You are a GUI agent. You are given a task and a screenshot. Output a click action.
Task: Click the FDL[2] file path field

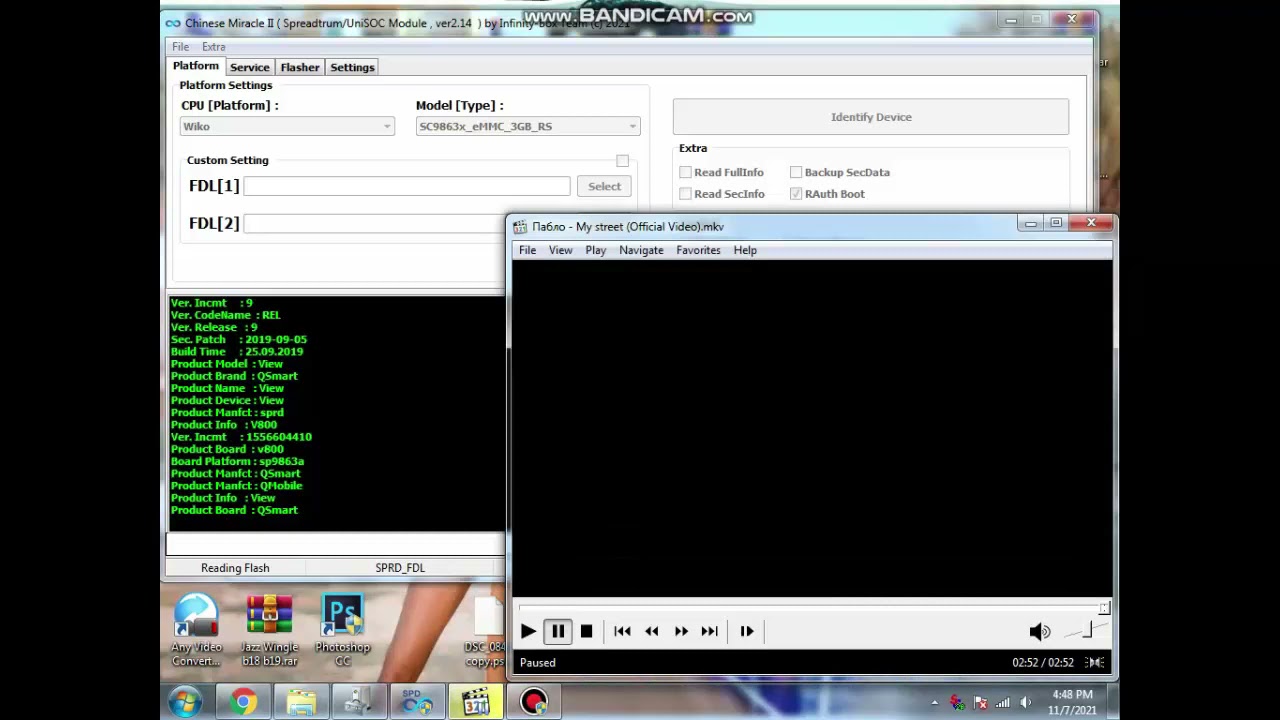tap(375, 223)
